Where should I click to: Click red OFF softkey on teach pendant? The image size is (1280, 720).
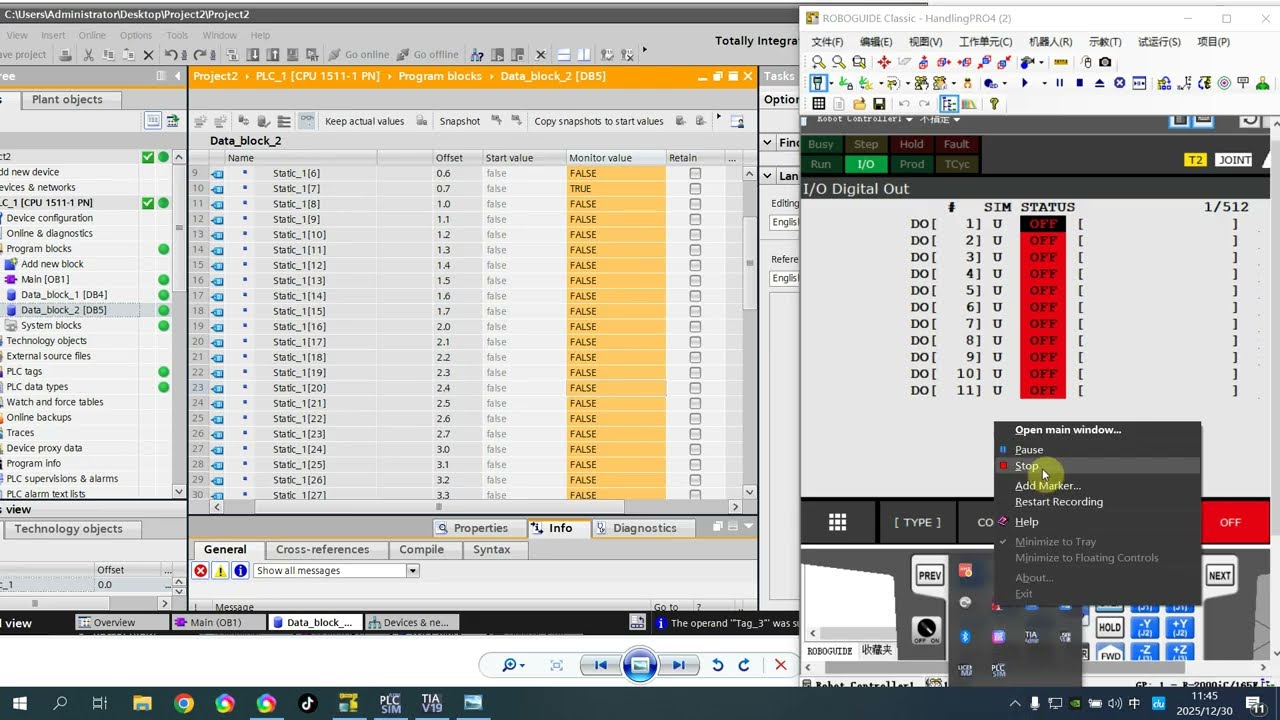pyautogui.click(x=1230, y=522)
